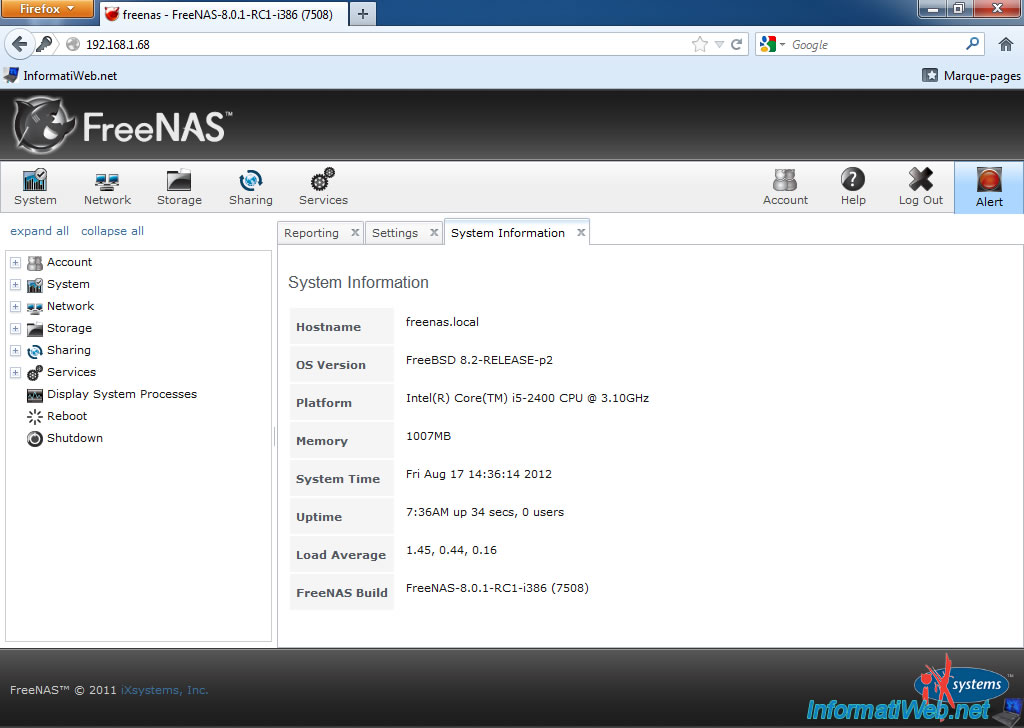Click the FreeNAS-8.0.1-RC1-i386 (7508) build value
The width and height of the screenshot is (1024, 728).
pyautogui.click(x=497, y=588)
